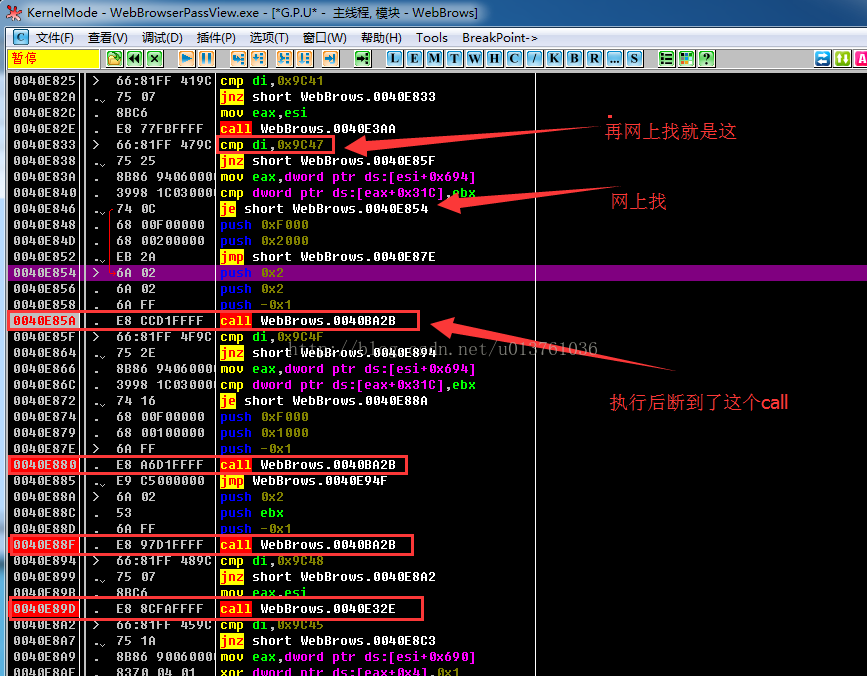Pause execution with the pause icon
Screen dimensions: 867x676
[207, 59]
